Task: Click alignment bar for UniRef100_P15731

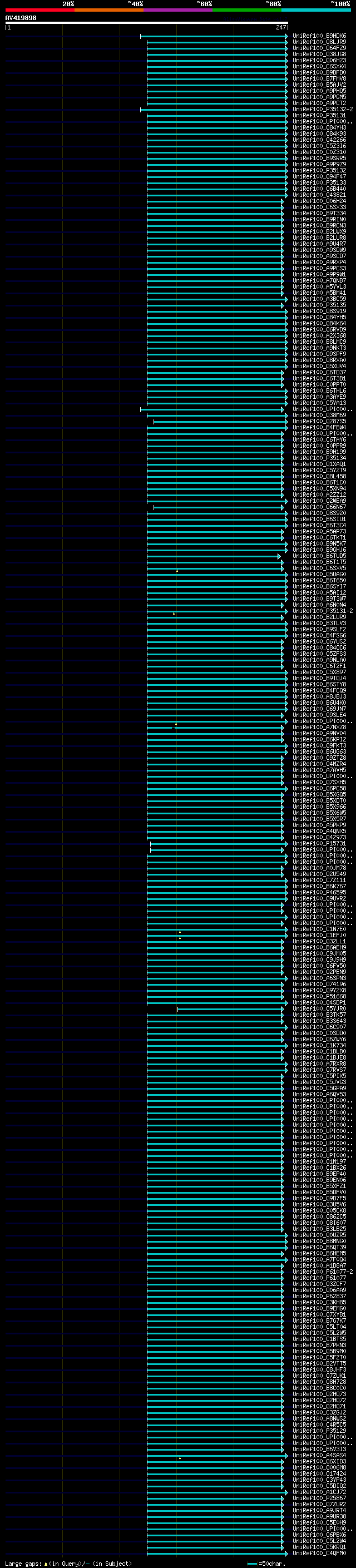Action: 219,844
